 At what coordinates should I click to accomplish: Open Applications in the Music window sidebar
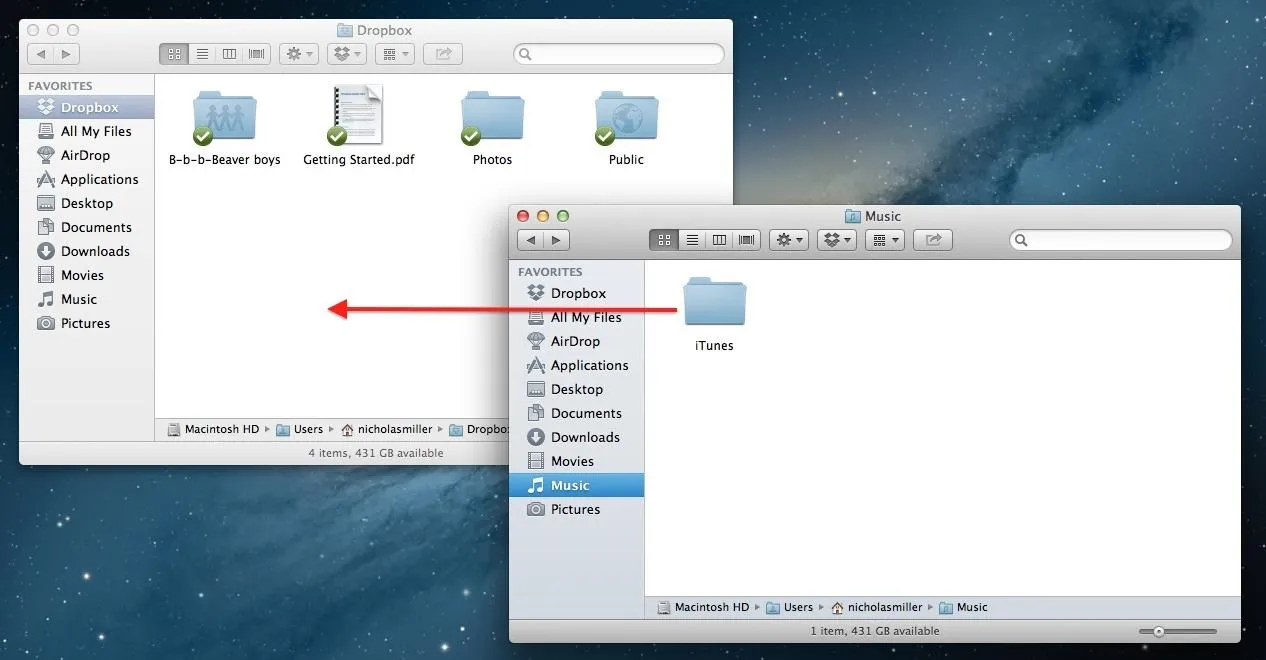577,365
